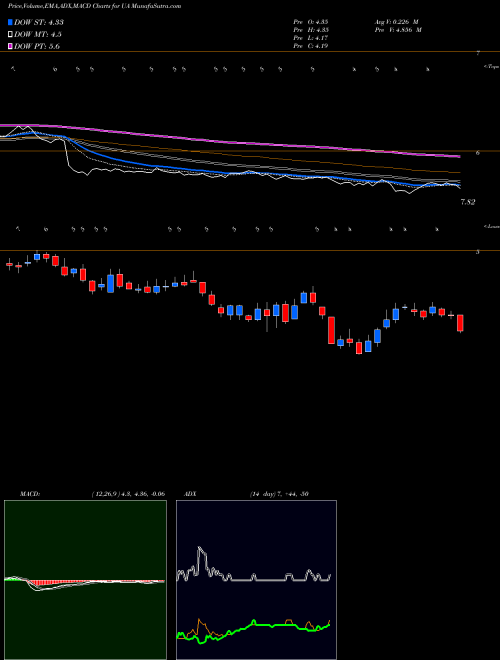Click the price axis label 6
This screenshot has height=660, width=500.
478,153
